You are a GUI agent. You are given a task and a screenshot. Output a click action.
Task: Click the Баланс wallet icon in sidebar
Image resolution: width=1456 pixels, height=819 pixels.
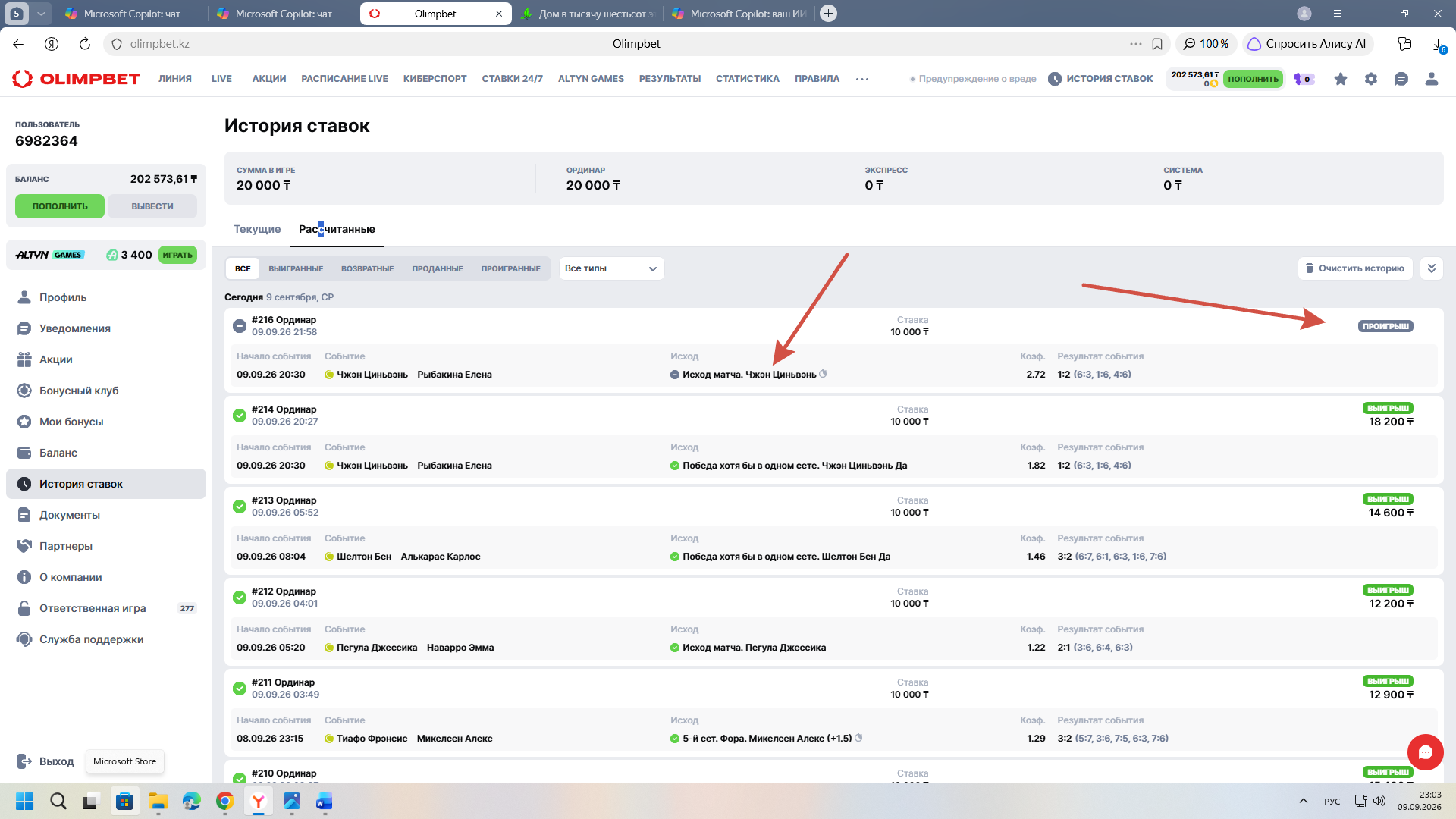24,453
